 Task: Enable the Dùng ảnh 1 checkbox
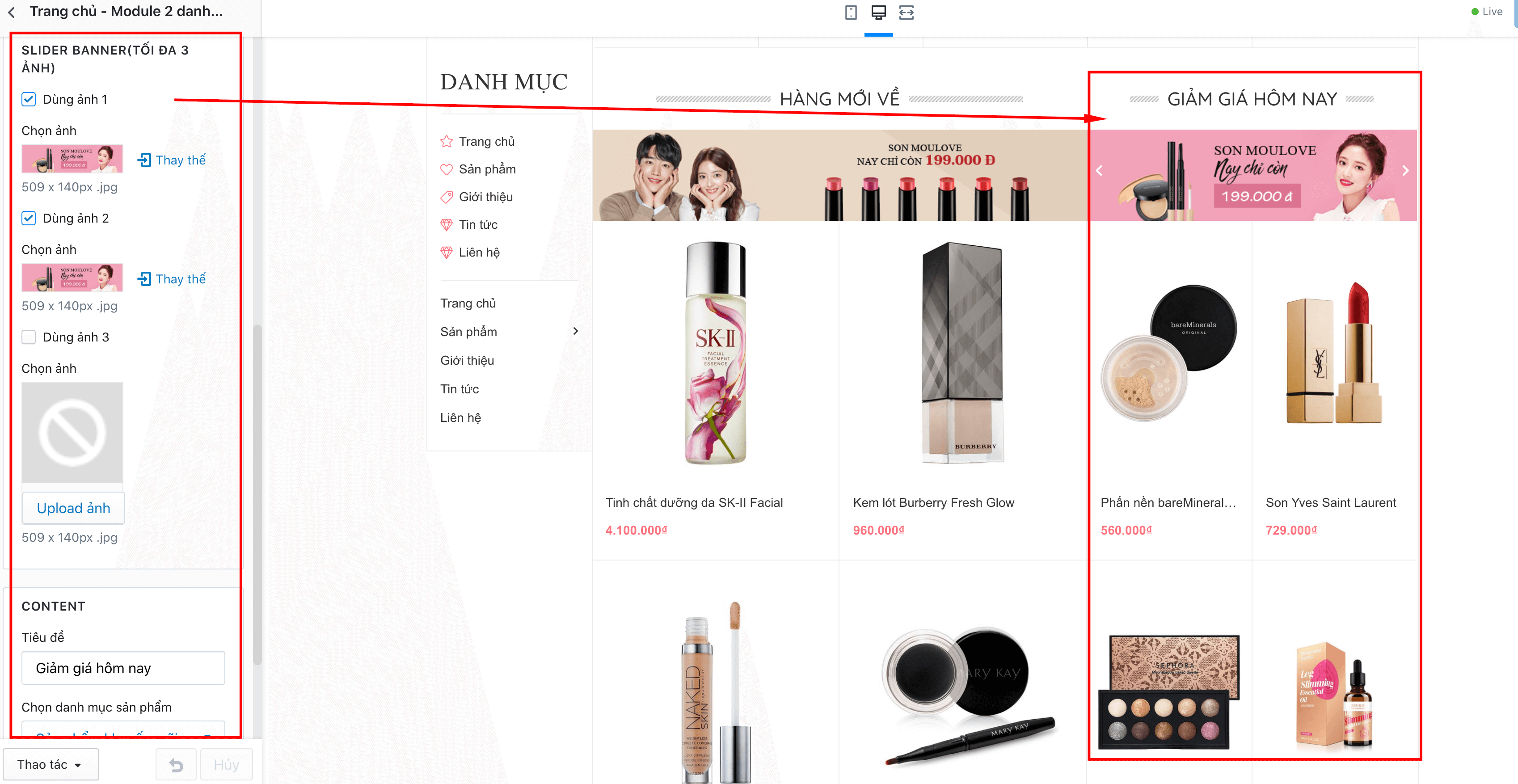[x=28, y=99]
